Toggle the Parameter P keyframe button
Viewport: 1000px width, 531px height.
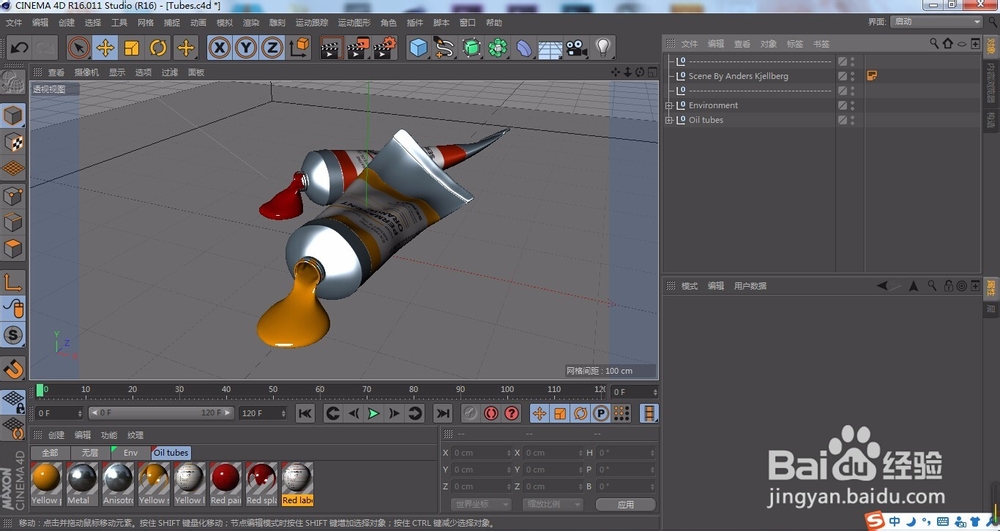pos(601,414)
